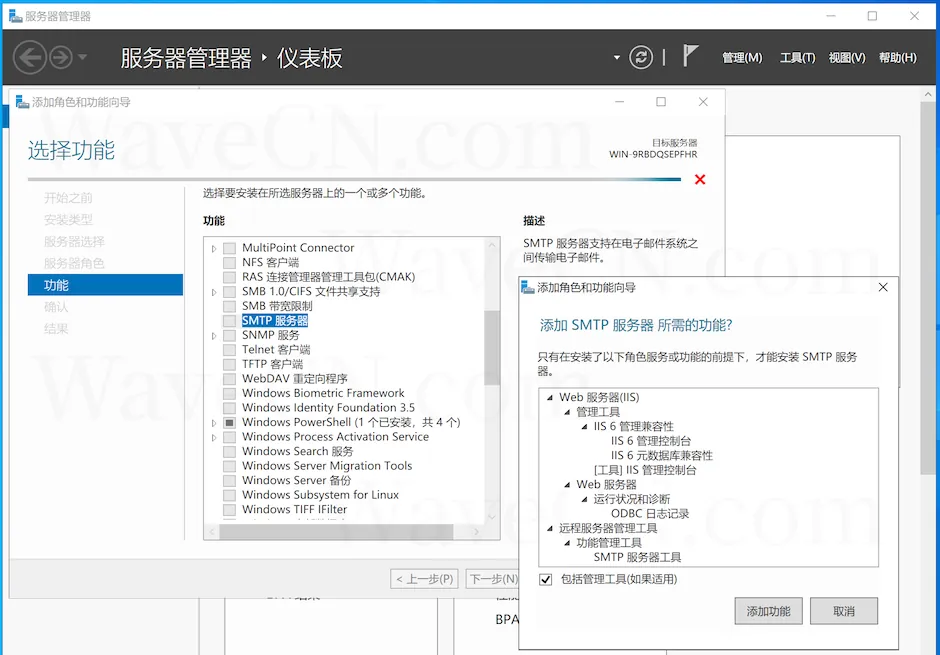Select the IIS 6 管理控制台 tree row
The width and height of the screenshot is (940, 655).
[x=651, y=441]
